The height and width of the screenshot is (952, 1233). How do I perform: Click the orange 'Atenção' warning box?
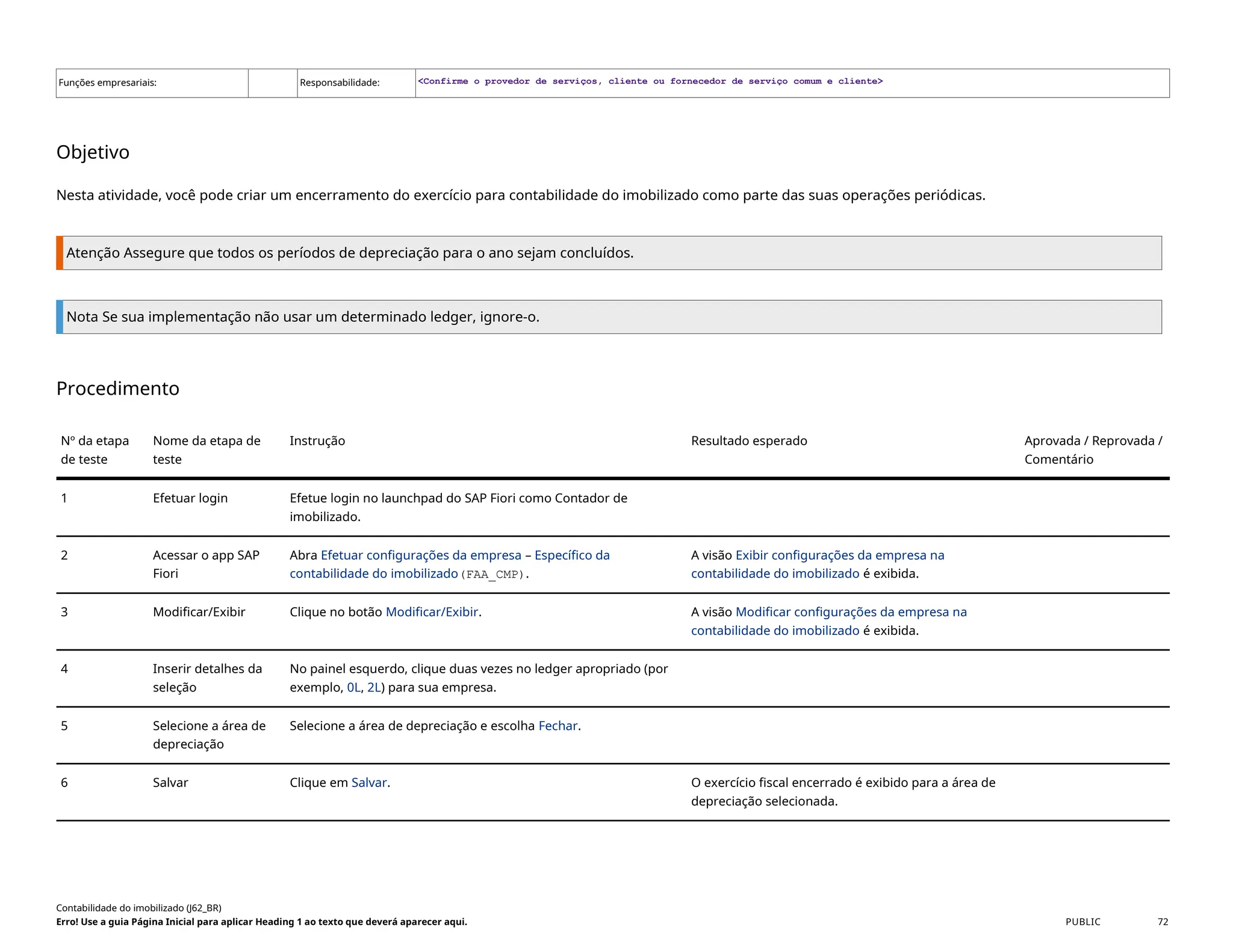pos(349,253)
